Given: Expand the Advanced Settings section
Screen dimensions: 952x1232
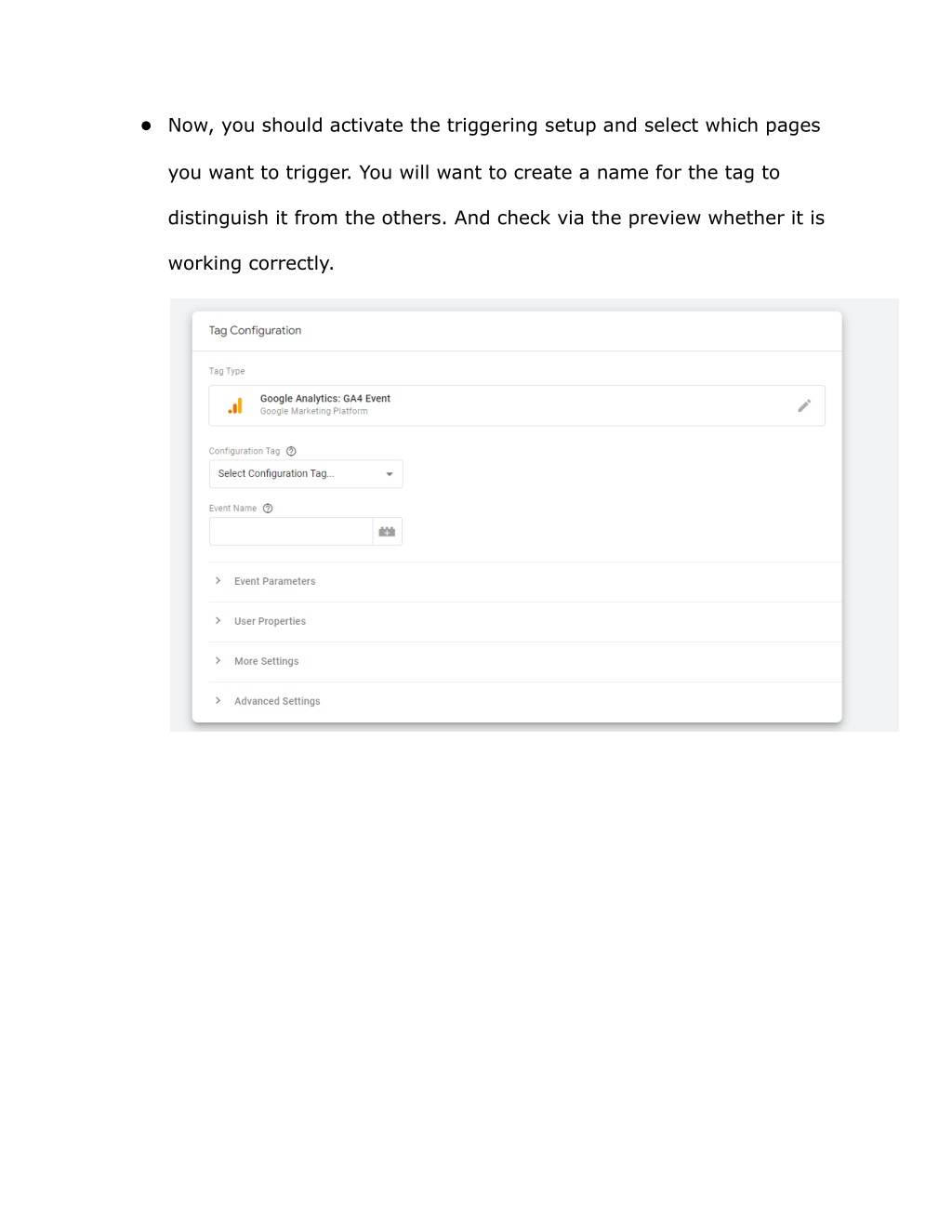Looking at the screenshot, I should pyautogui.click(x=525, y=701).
